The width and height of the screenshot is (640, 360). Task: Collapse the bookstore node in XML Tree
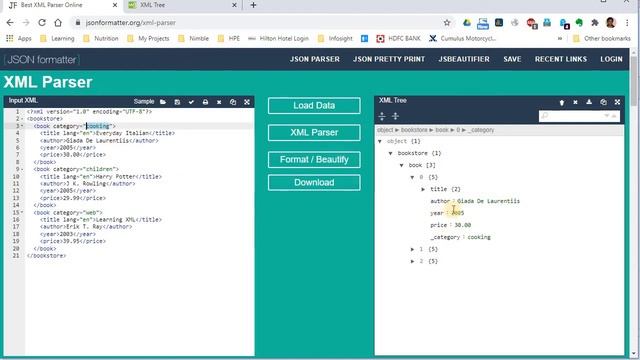tap(391, 153)
